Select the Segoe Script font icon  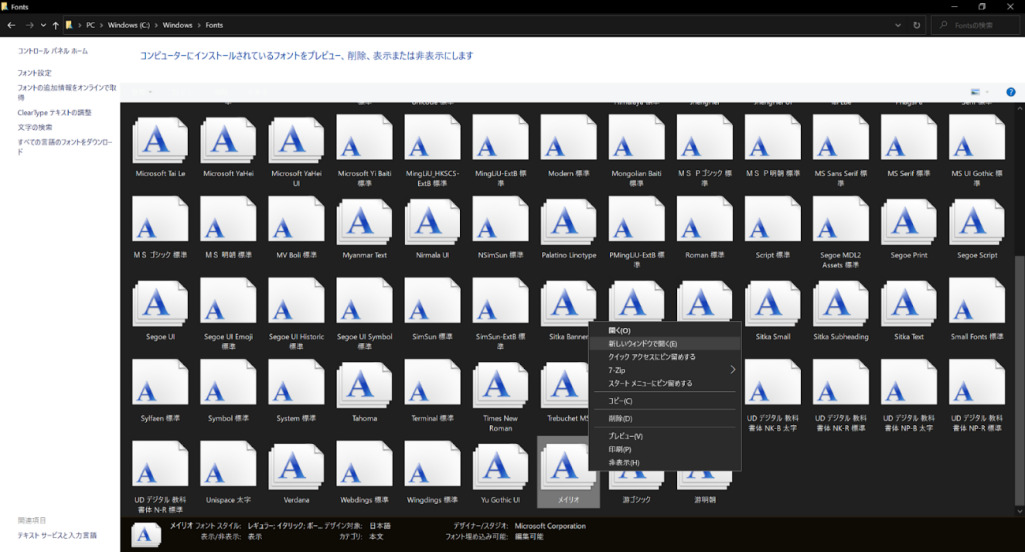point(977,221)
